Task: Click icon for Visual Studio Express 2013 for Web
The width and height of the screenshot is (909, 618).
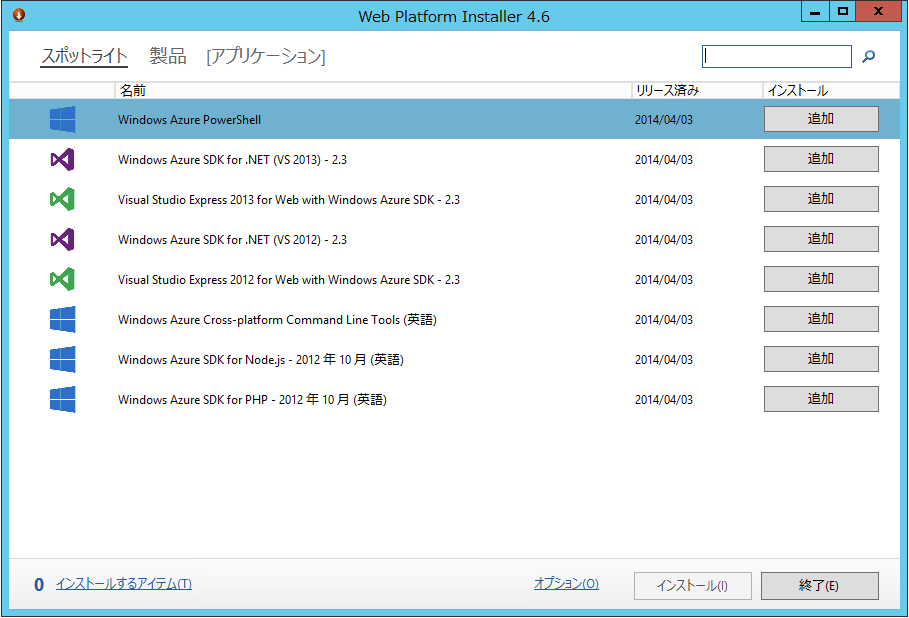Action: pos(63,199)
